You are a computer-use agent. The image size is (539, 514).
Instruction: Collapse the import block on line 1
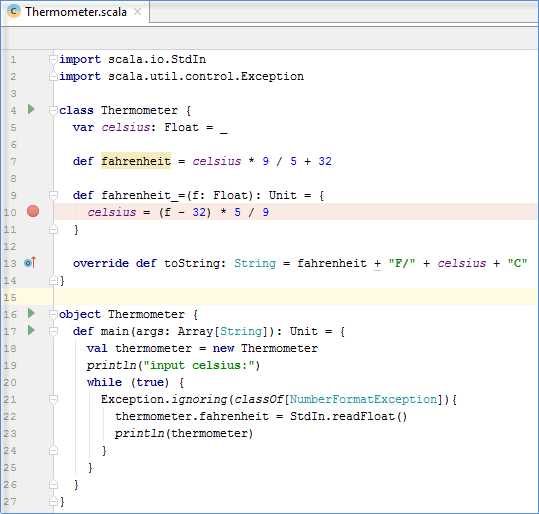[x=53, y=59]
